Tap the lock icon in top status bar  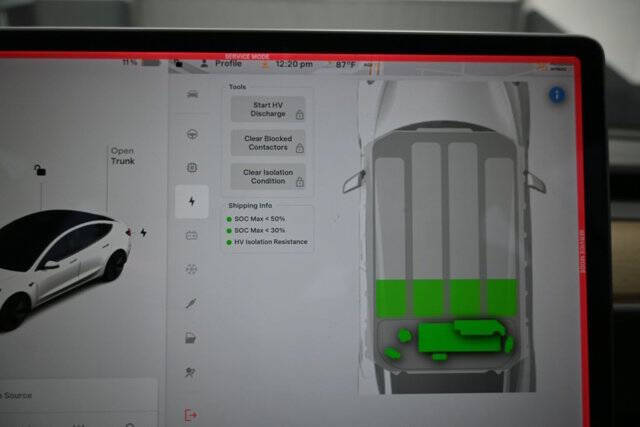click(178, 63)
